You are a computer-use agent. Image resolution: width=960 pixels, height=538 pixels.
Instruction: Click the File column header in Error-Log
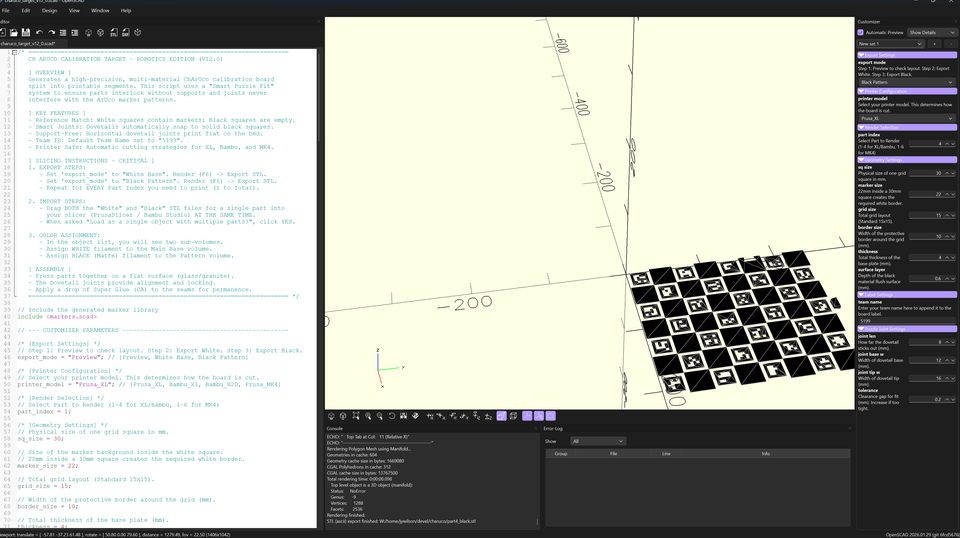[x=613, y=454]
